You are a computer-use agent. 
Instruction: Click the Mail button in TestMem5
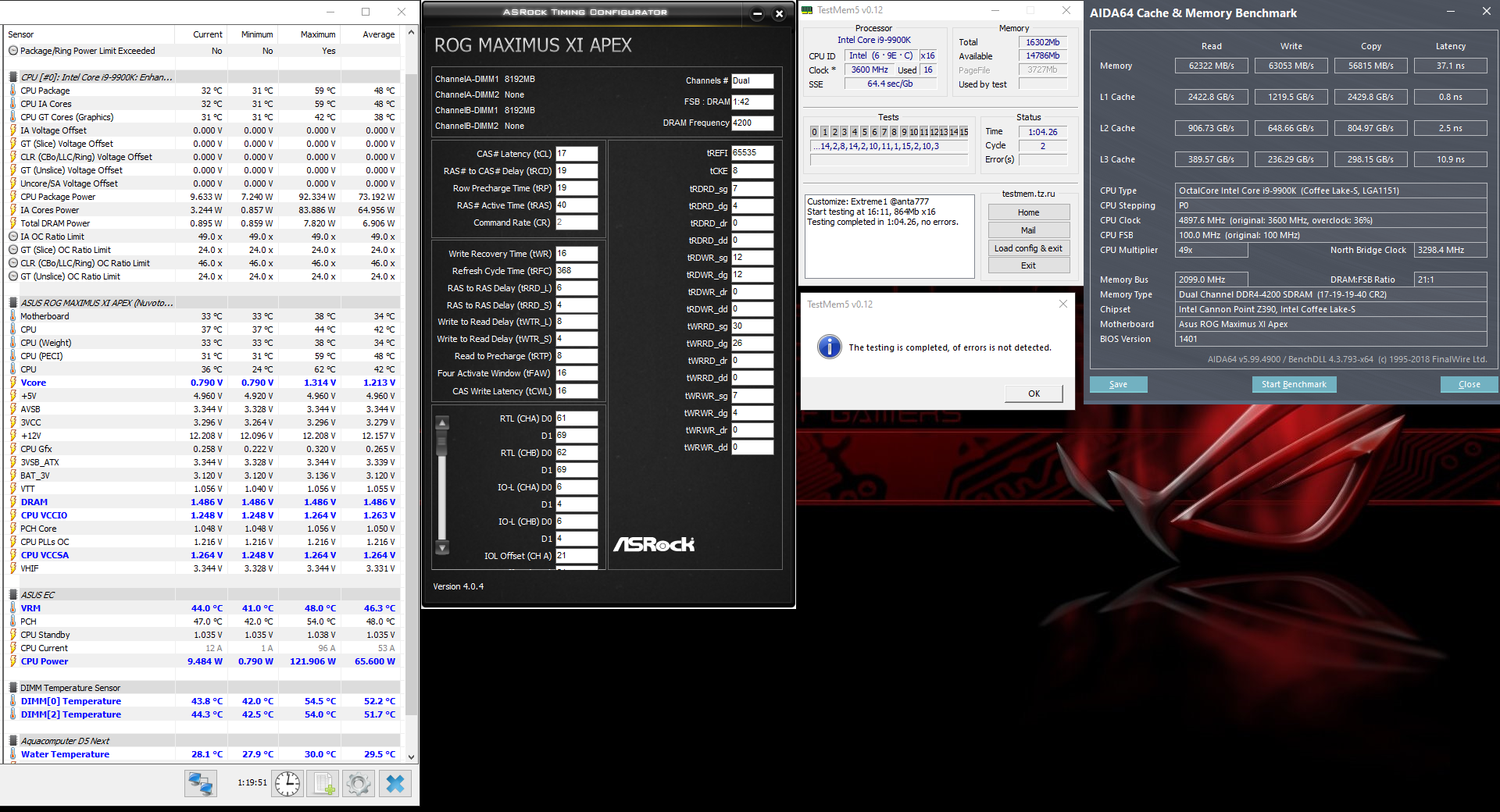[1028, 230]
